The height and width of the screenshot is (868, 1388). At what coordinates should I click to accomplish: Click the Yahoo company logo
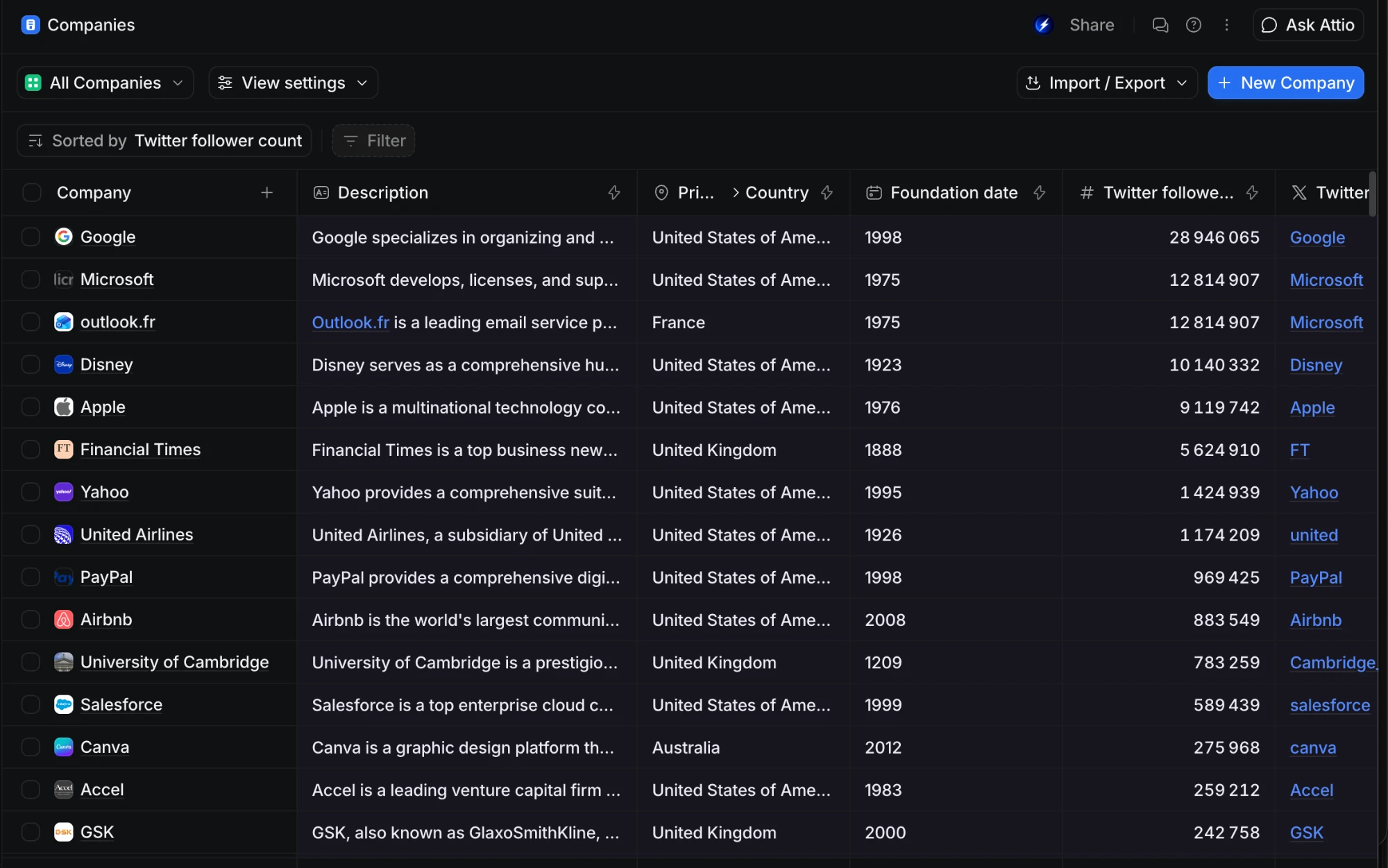coord(64,492)
